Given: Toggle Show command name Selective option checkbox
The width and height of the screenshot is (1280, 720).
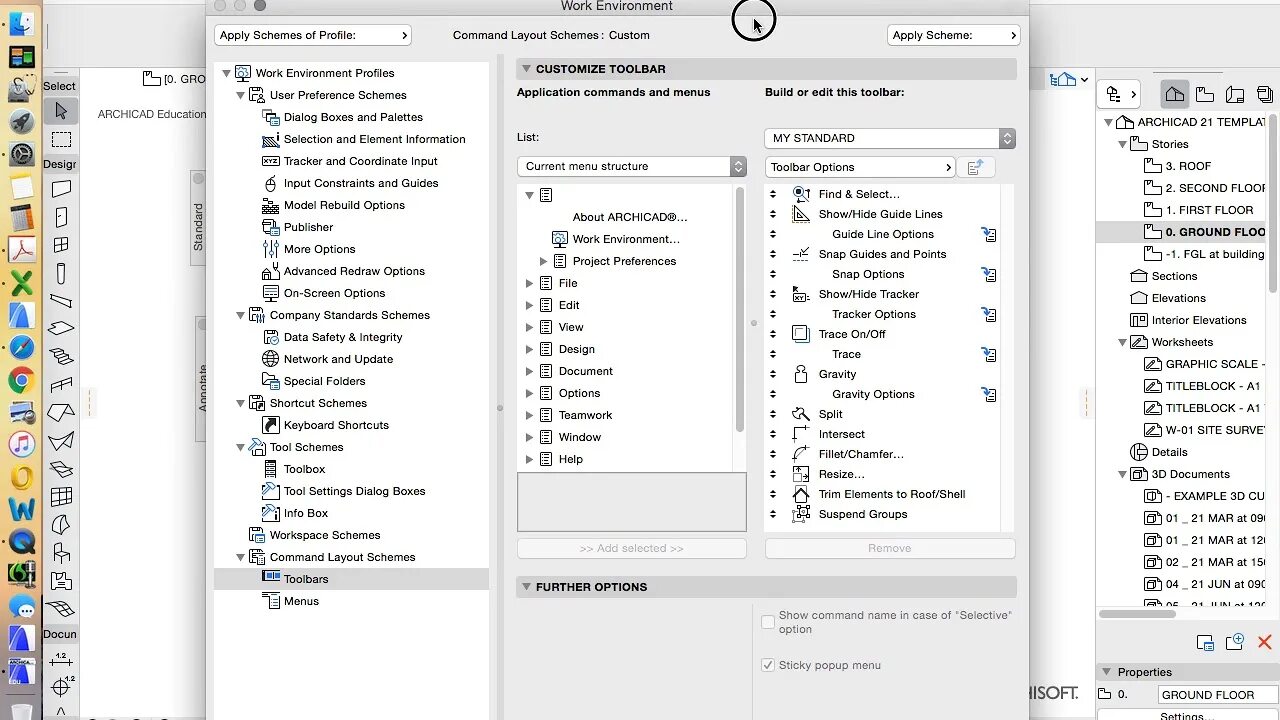Looking at the screenshot, I should pos(768,622).
